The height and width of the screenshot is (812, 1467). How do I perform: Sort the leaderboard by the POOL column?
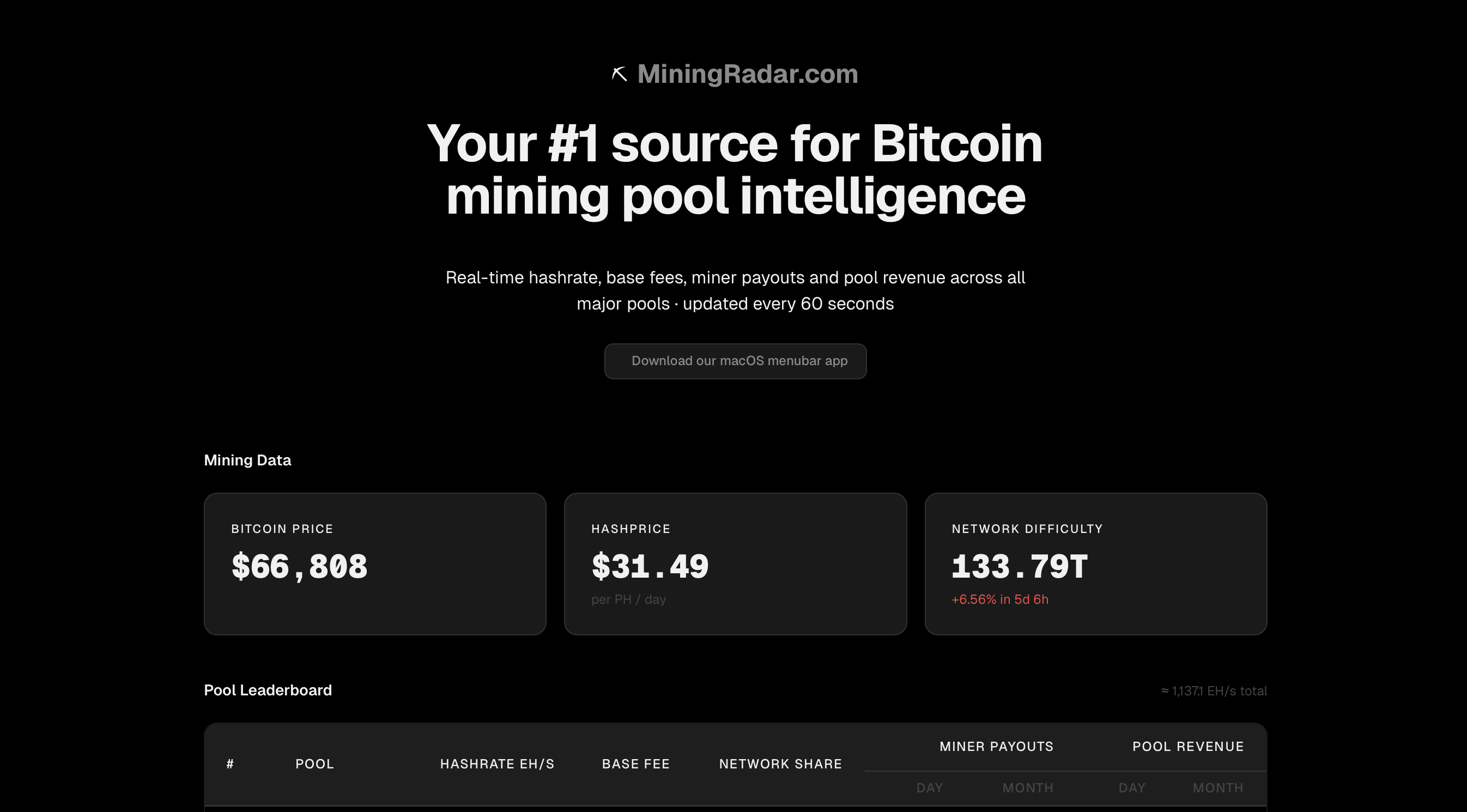[x=314, y=763]
